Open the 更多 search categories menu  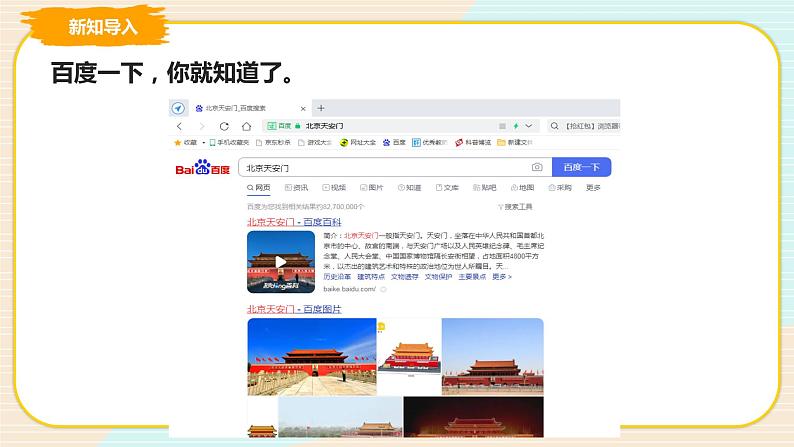point(594,188)
